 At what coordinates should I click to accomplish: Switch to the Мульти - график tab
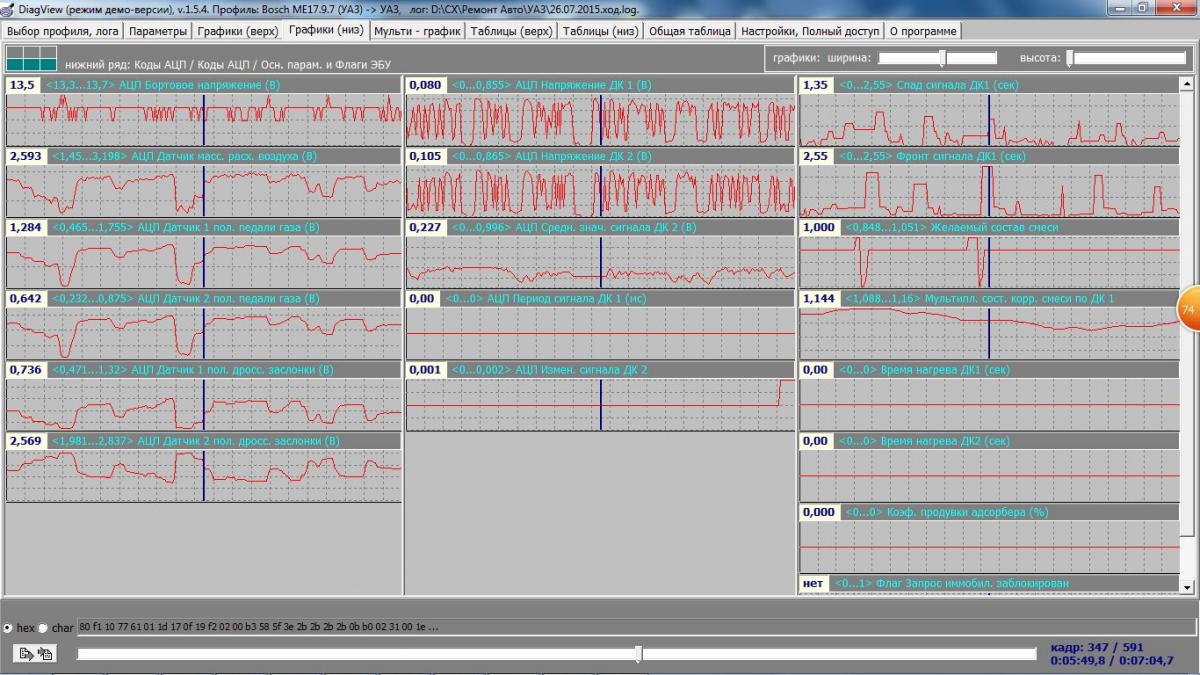[x=417, y=31]
